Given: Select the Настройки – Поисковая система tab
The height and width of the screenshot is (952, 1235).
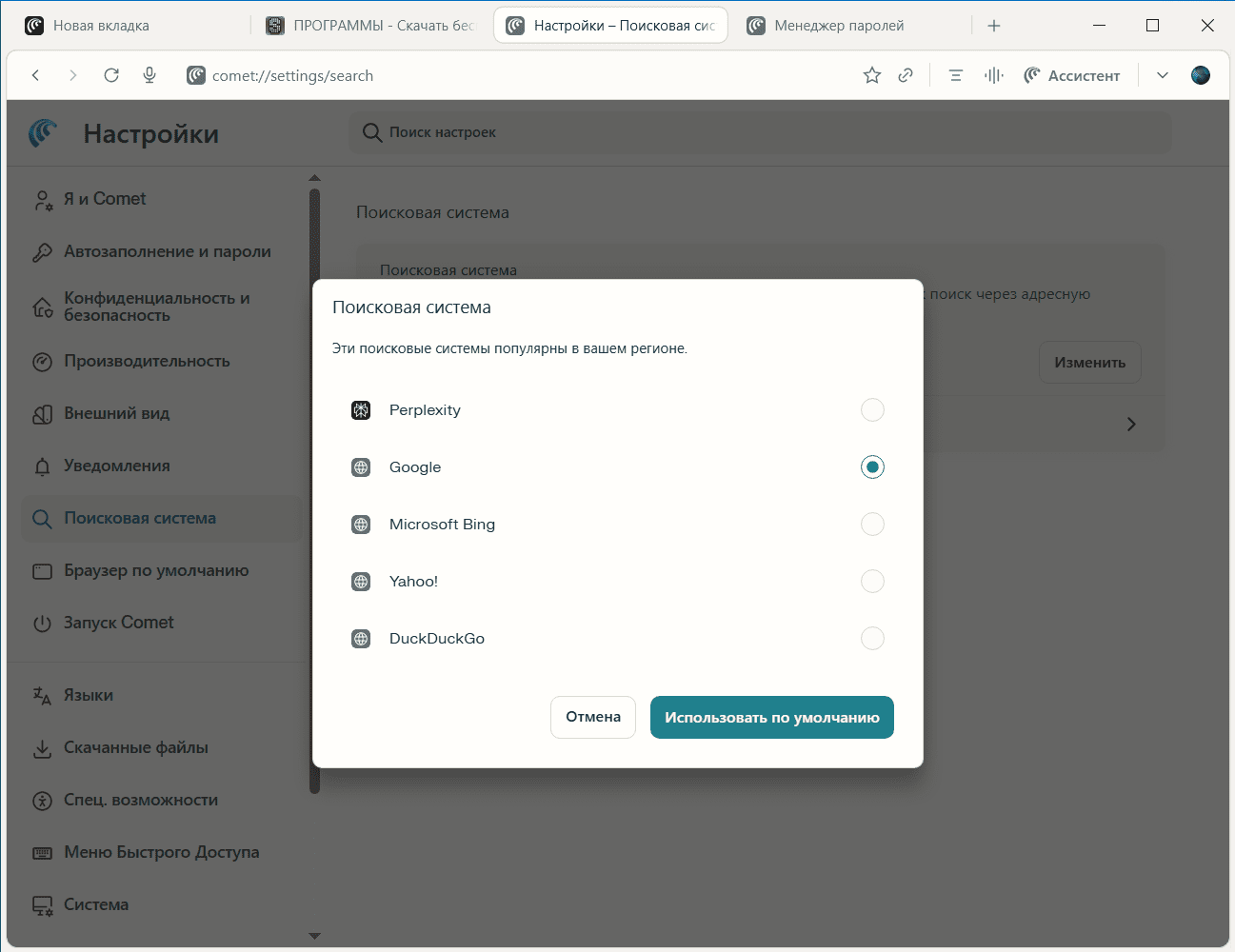Looking at the screenshot, I should tap(610, 26).
